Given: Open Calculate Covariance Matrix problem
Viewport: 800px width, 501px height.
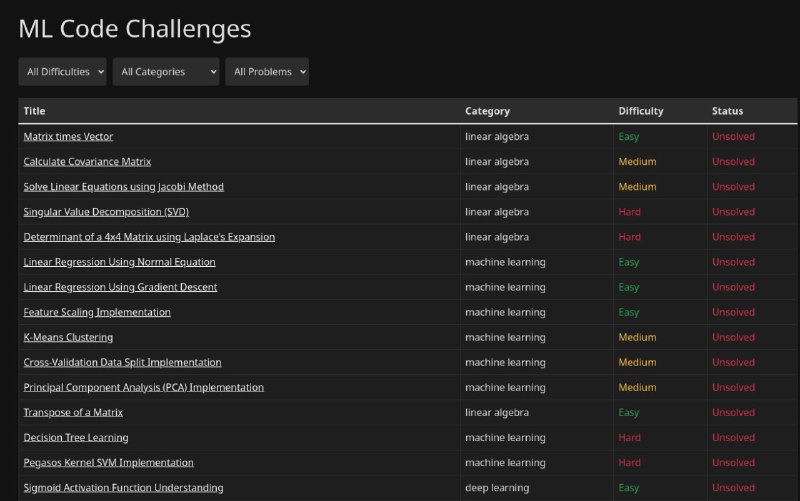Looking at the screenshot, I should tap(87, 162).
